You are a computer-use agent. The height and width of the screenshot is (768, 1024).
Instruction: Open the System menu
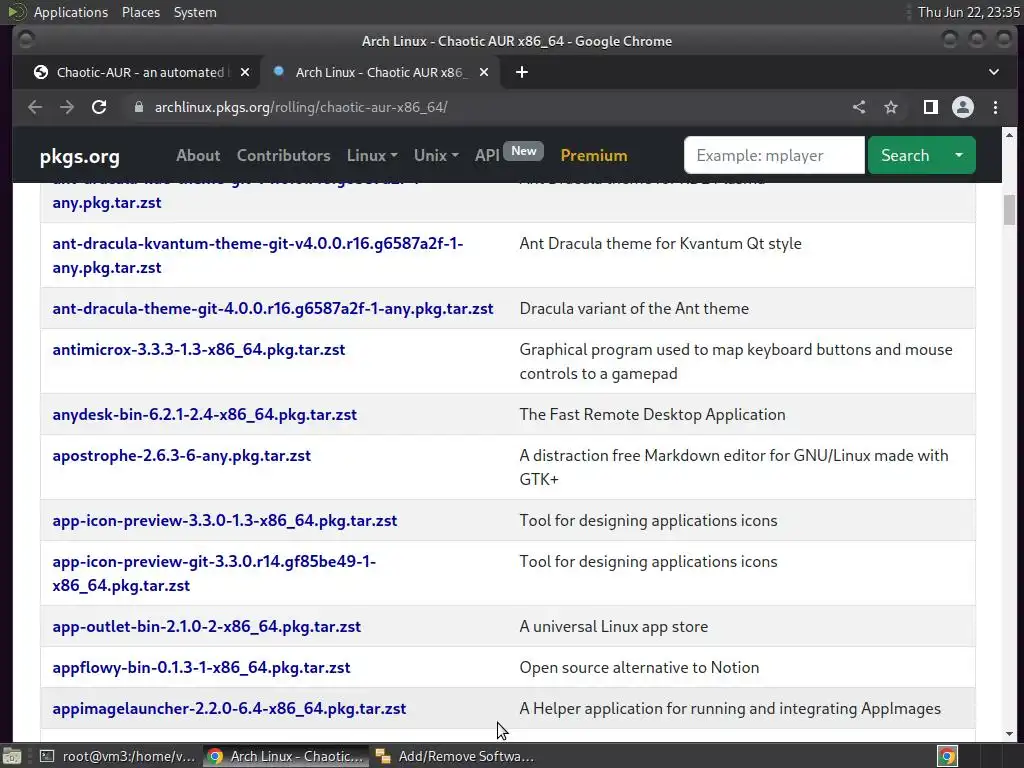tap(195, 12)
